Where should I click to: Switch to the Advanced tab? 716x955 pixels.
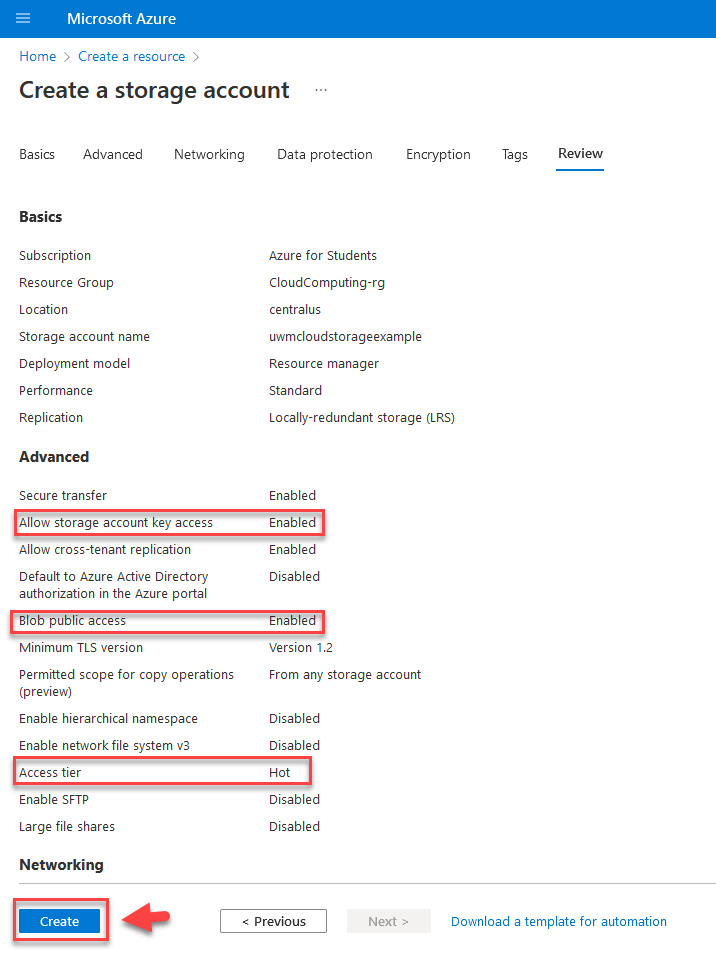113,155
